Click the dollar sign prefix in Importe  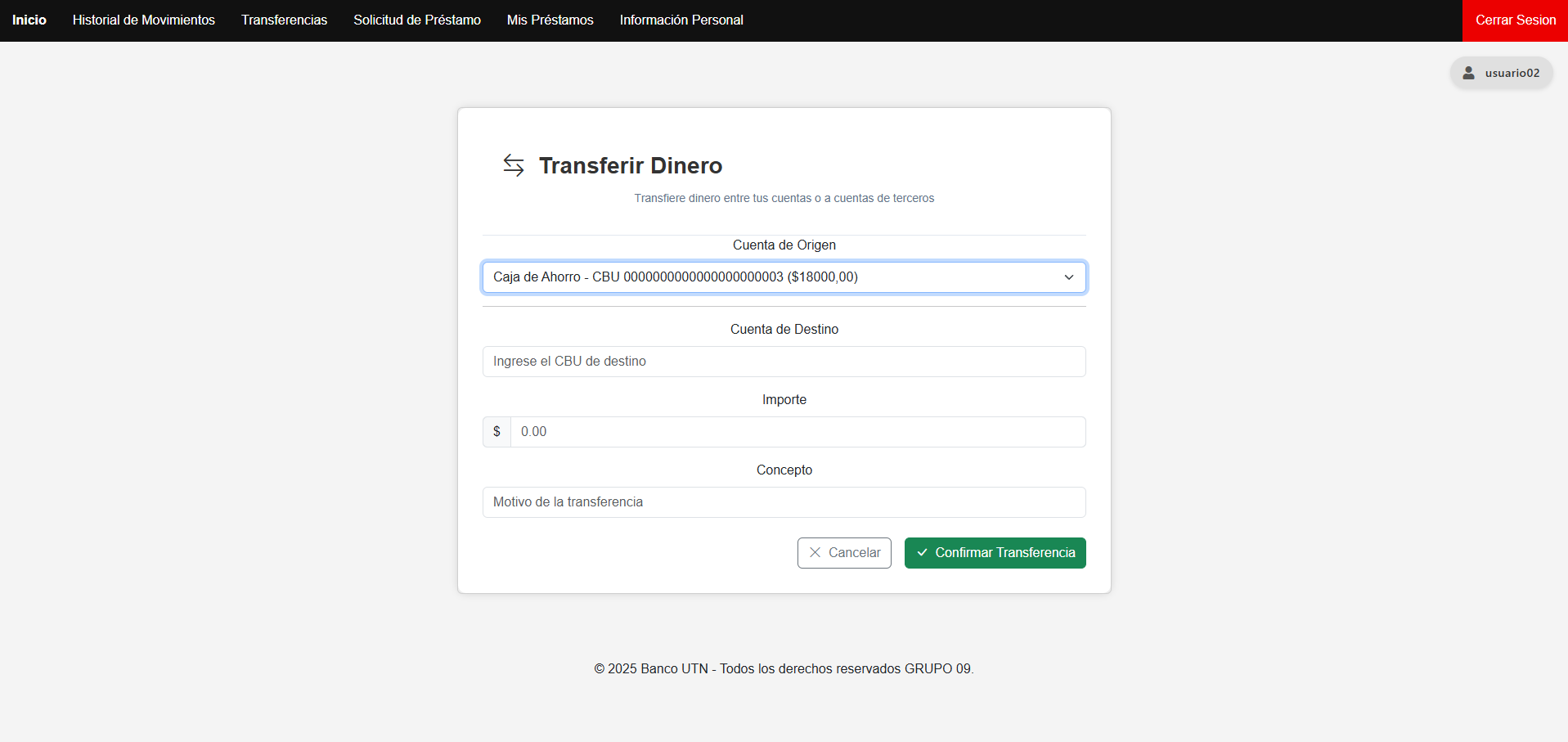click(x=496, y=432)
